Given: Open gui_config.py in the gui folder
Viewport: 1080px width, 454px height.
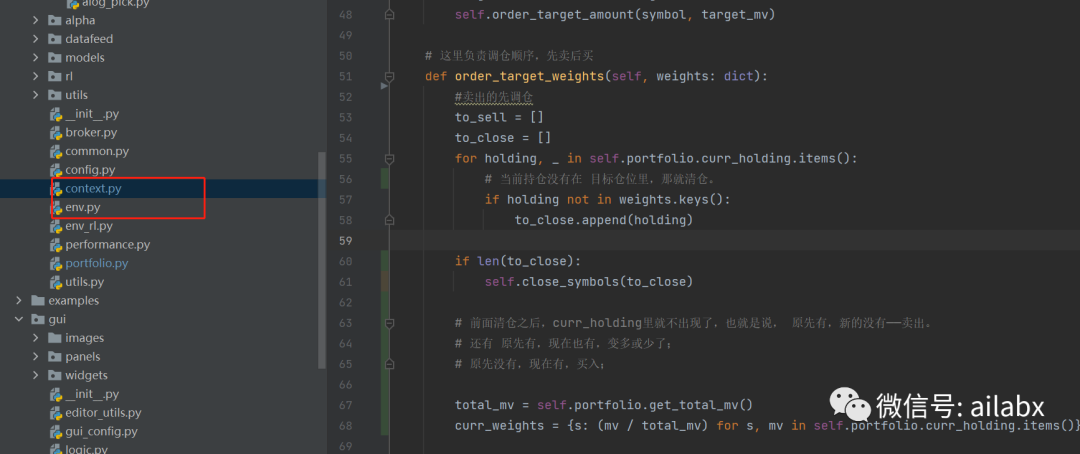Looking at the screenshot, I should (x=101, y=431).
